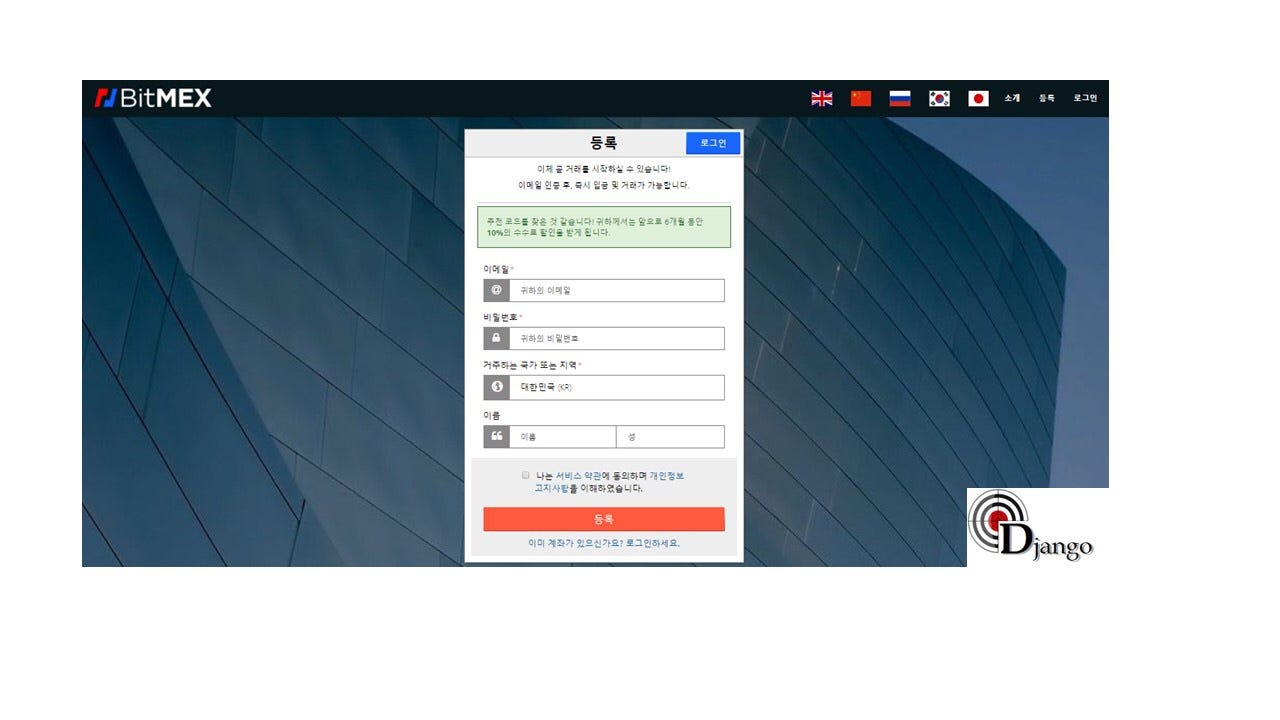1280x720 pixels.
Task: Select the Japanese flag language option
Action: 976,98
